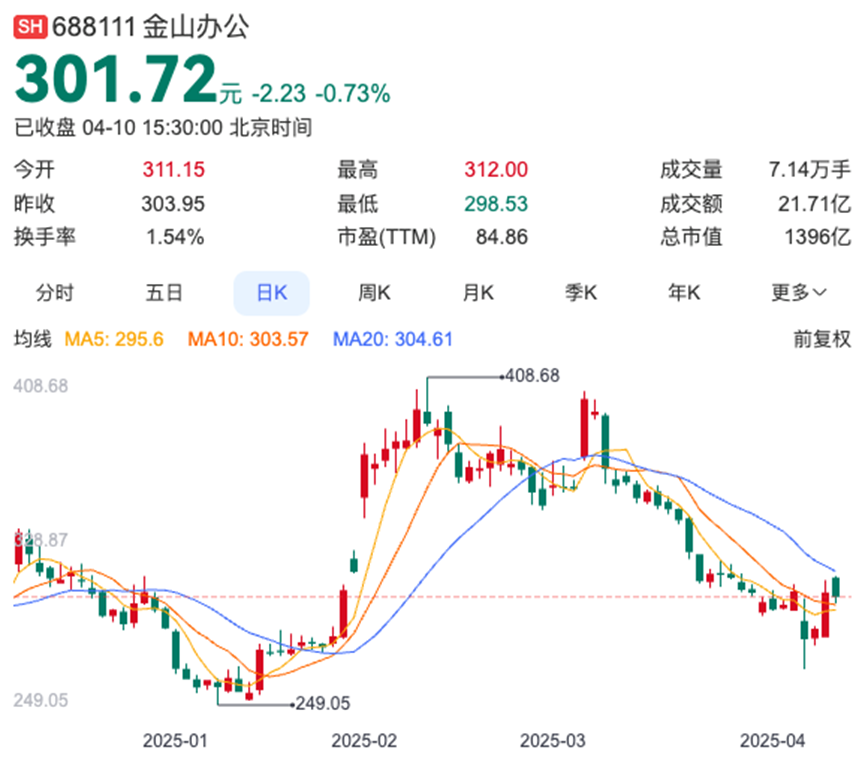Viewport: 865px width, 768px height.
Task: Click the 2025-03 date axis label
Action: tap(553, 740)
